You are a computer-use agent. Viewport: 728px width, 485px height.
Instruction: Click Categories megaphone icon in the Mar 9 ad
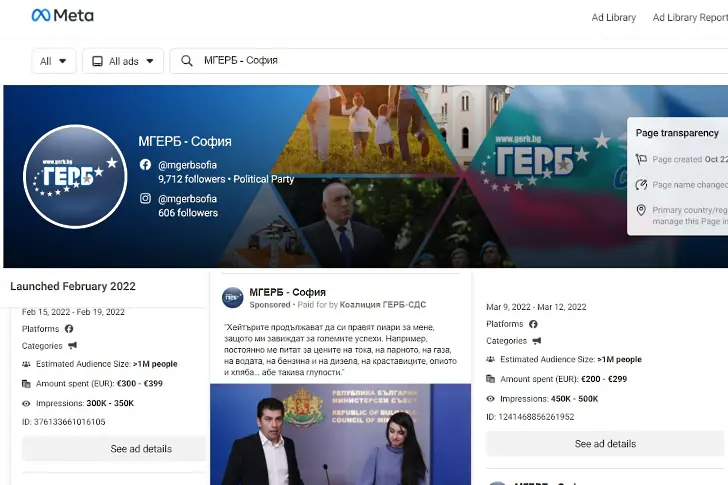pos(537,341)
